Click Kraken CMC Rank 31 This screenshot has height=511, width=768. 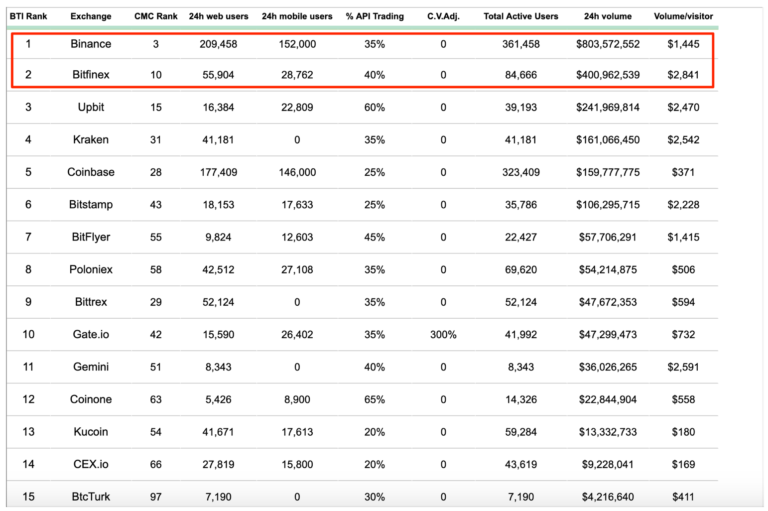(x=156, y=140)
